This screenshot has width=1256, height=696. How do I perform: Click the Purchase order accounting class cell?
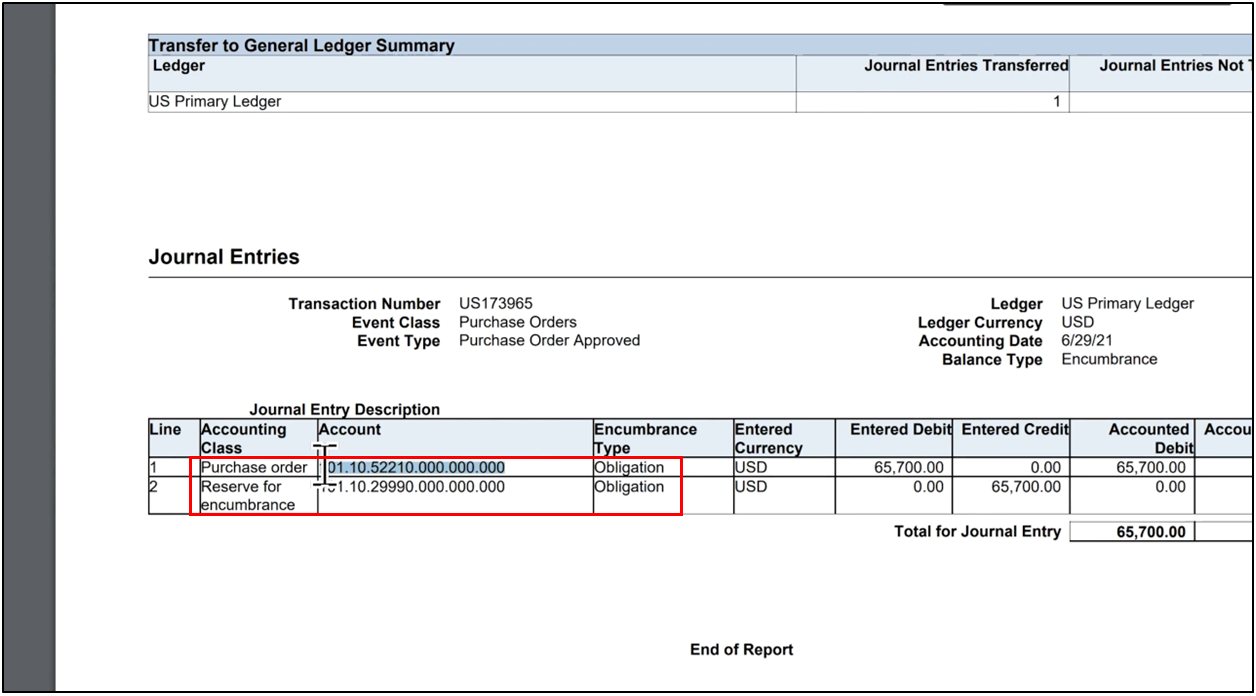[x=251, y=467]
